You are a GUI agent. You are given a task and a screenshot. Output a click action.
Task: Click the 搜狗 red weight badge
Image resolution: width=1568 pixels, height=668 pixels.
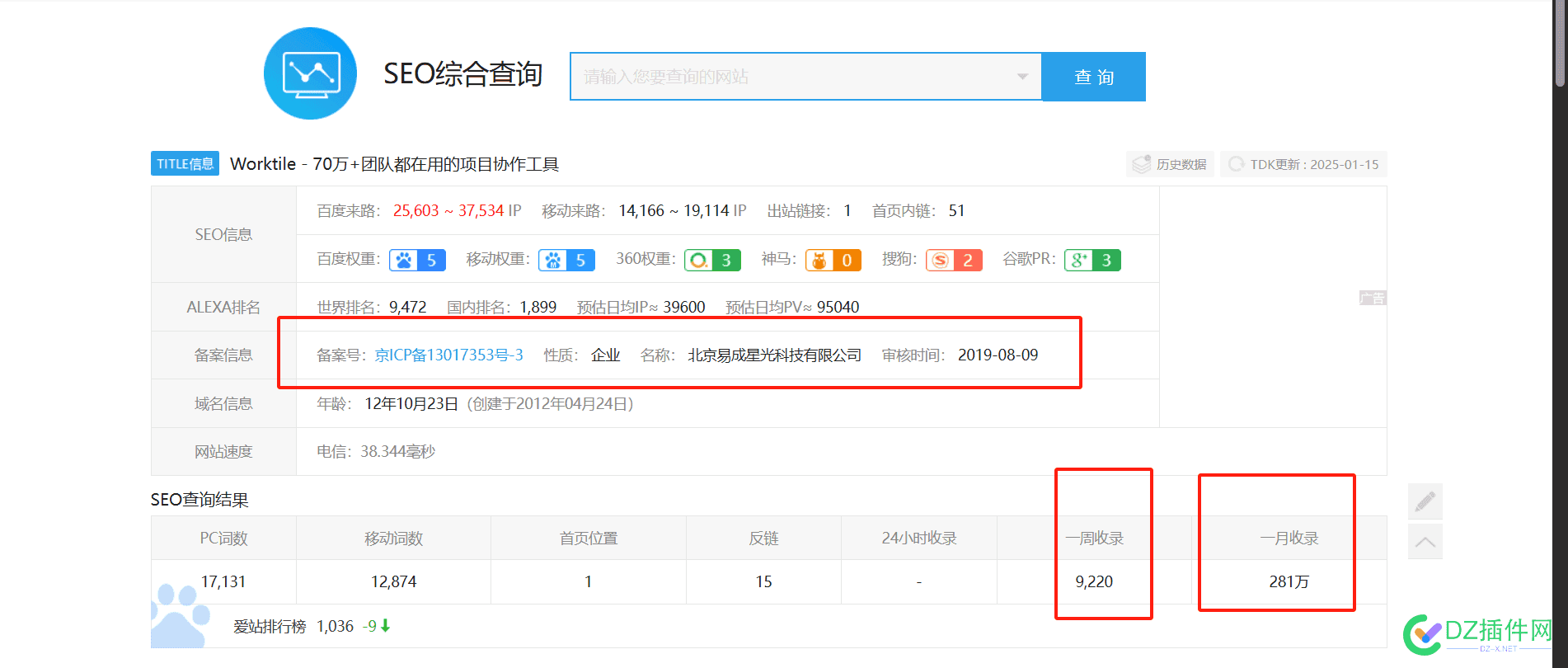pos(954,260)
